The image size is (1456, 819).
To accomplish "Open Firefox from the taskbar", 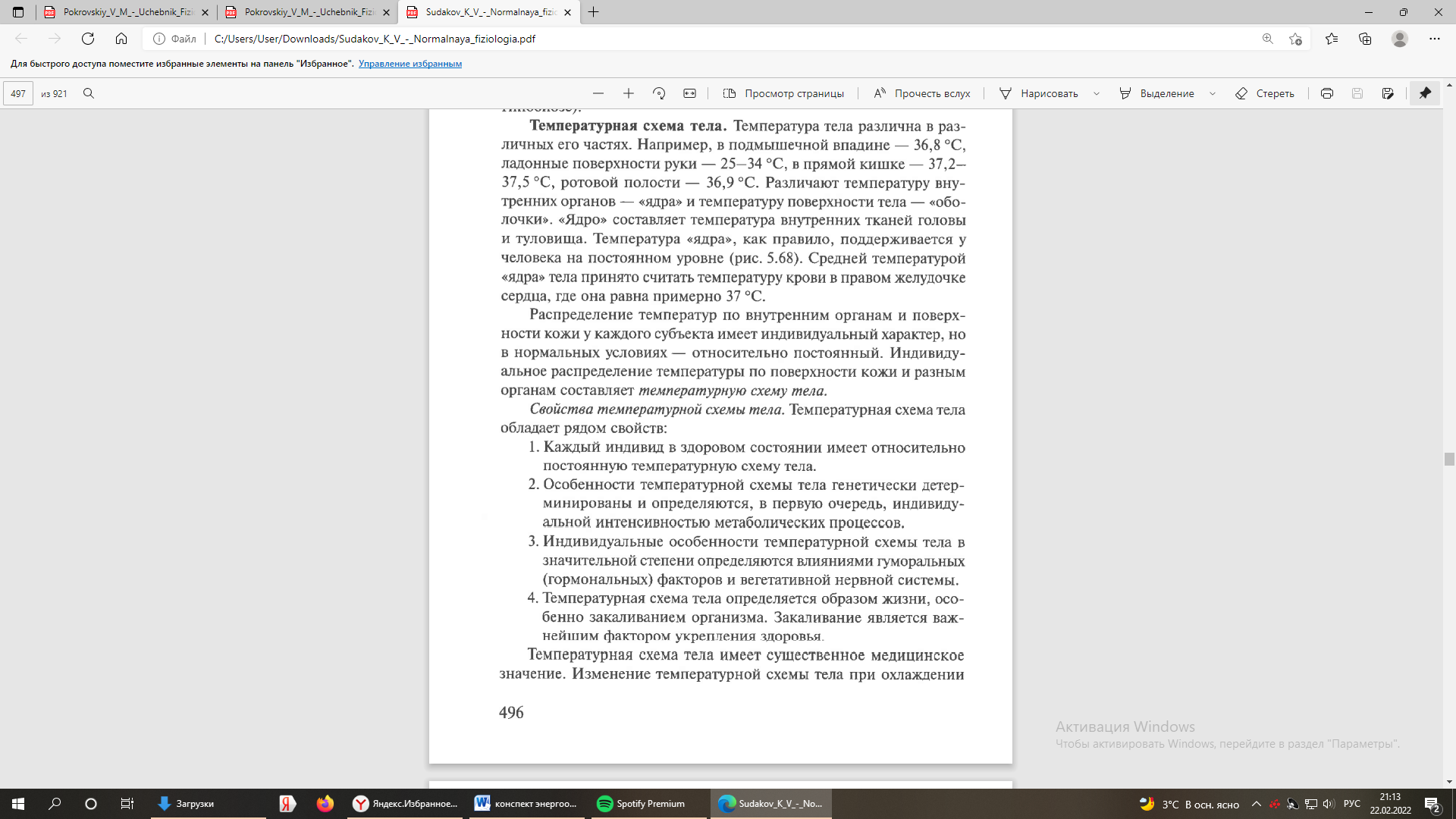I will tap(325, 804).
